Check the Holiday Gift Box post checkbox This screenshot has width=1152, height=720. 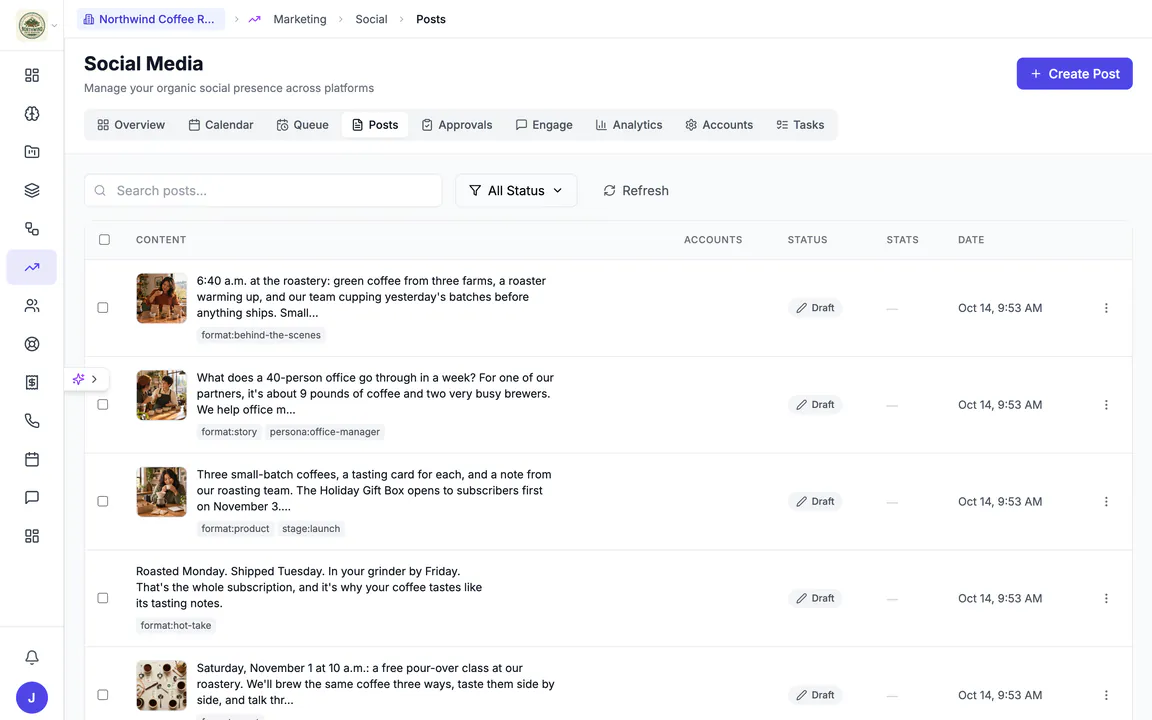click(103, 501)
